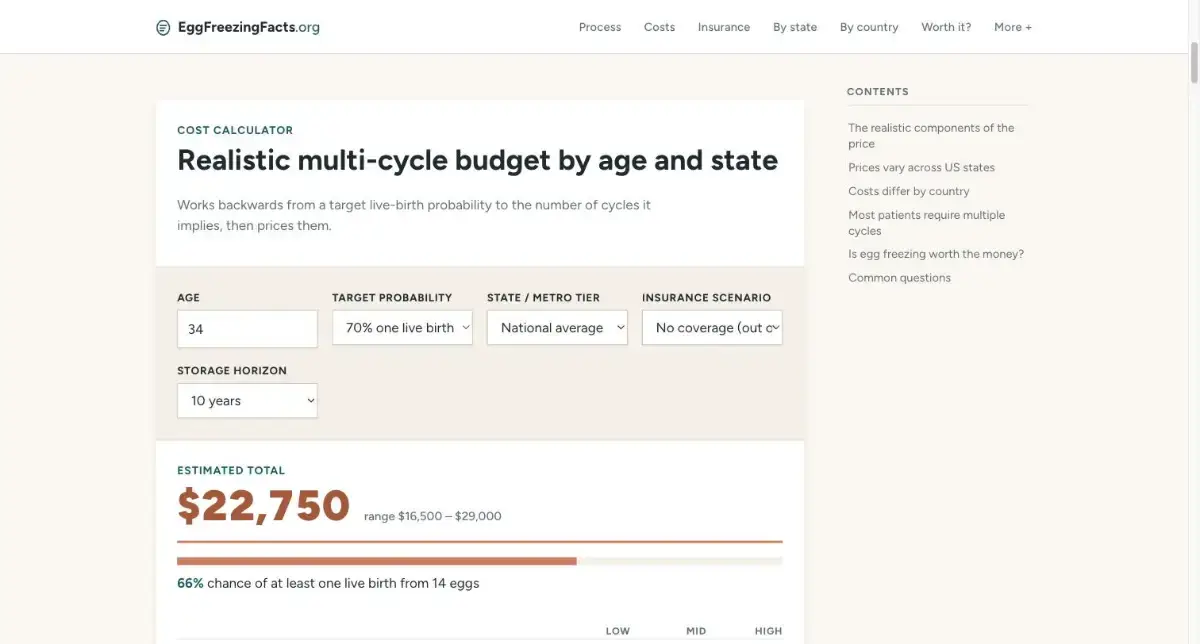Jump to 'Prices vary across US states'

coord(921,167)
